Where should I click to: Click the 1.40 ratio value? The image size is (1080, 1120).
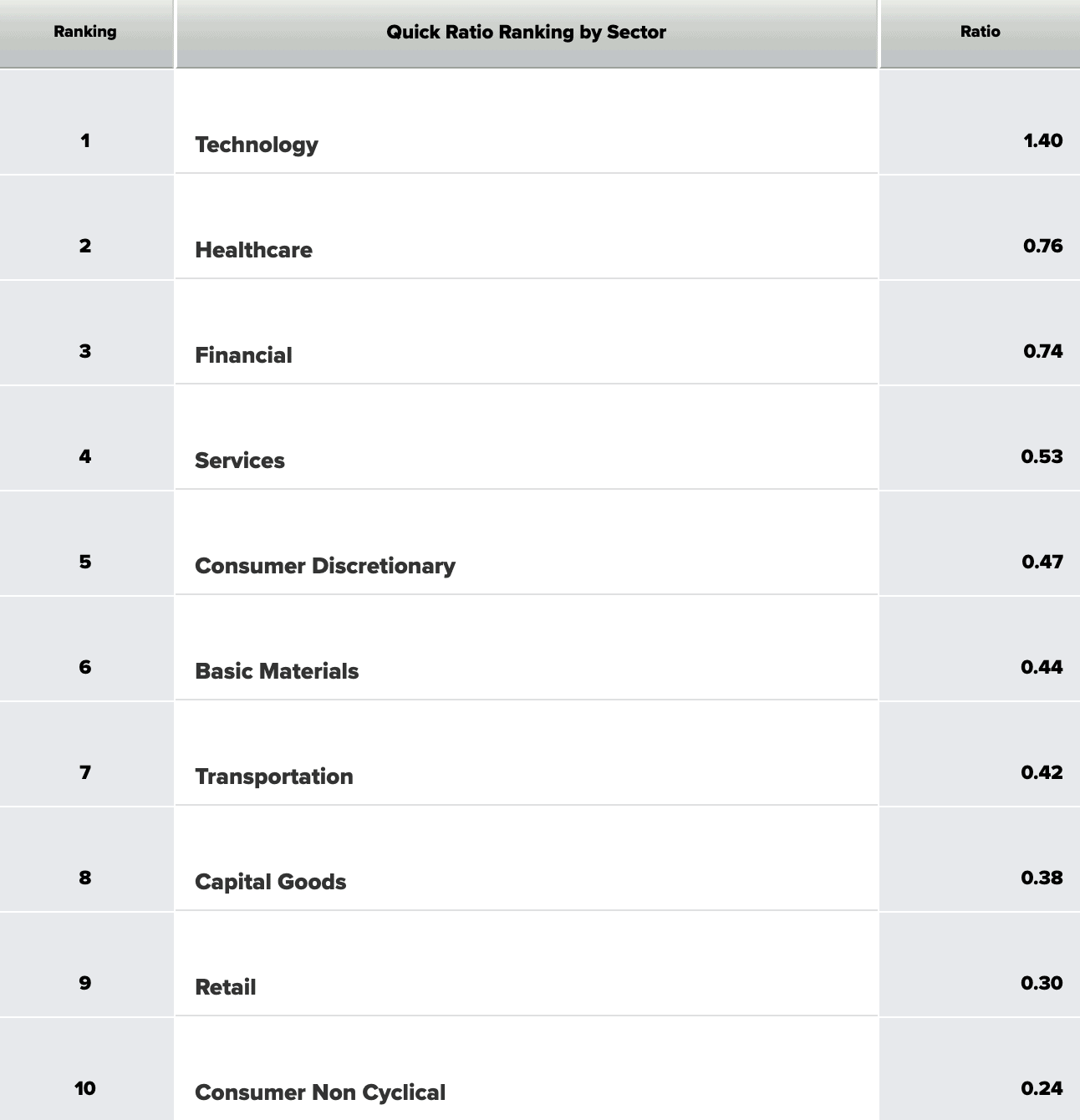[x=1042, y=140]
